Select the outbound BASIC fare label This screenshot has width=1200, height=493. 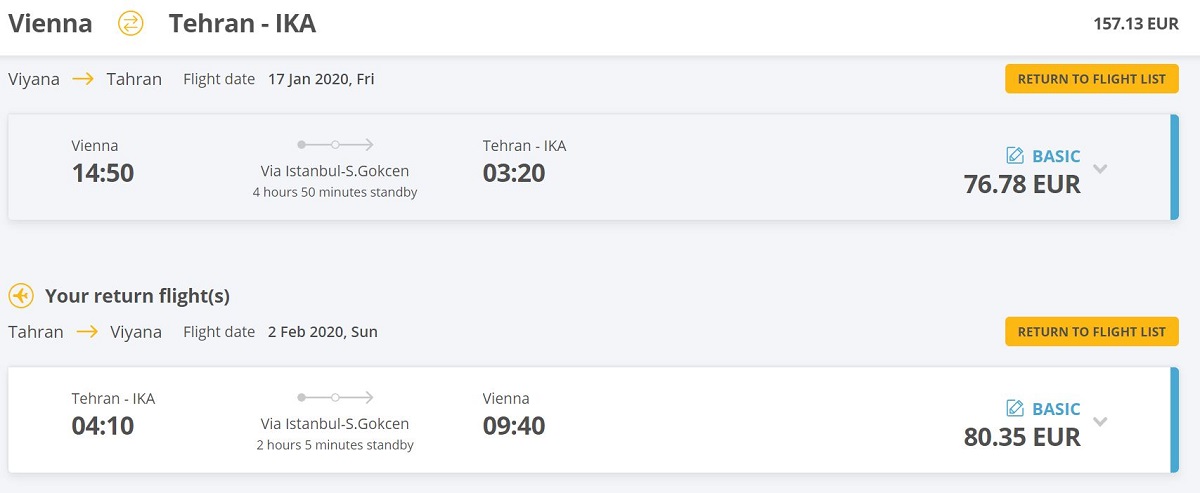[x=1056, y=156]
